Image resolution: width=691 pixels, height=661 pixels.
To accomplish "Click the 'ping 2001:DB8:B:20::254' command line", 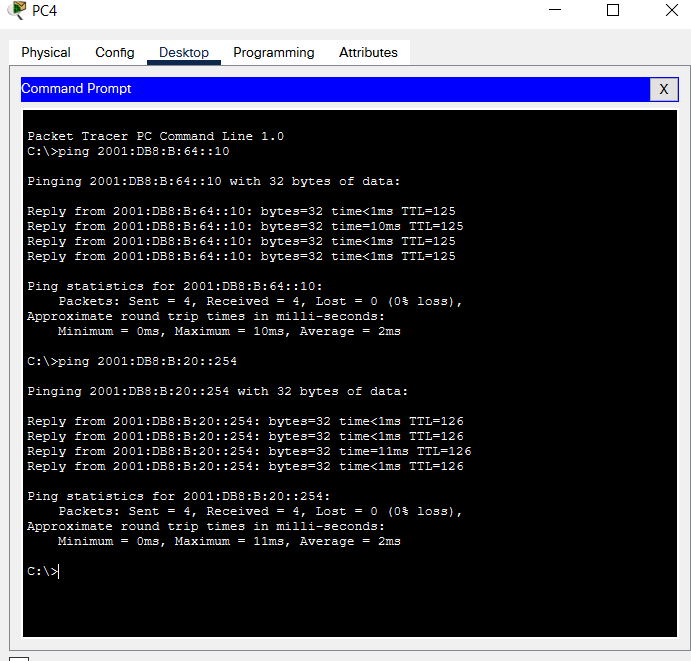I will coord(132,361).
